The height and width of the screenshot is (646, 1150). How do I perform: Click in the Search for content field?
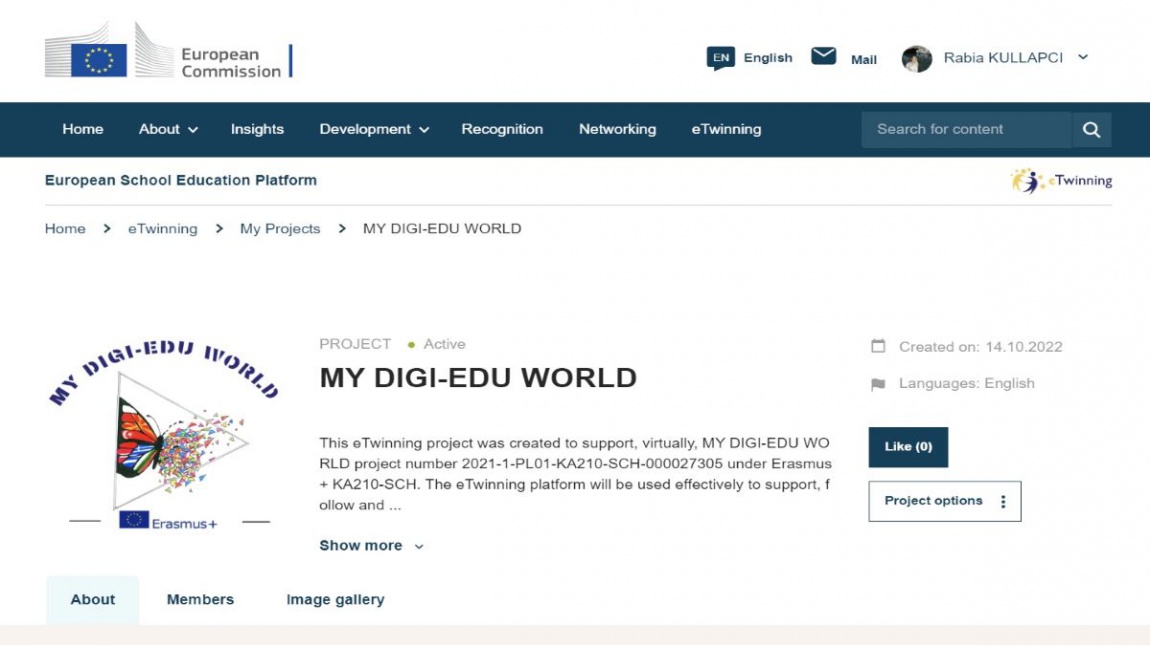click(x=965, y=129)
